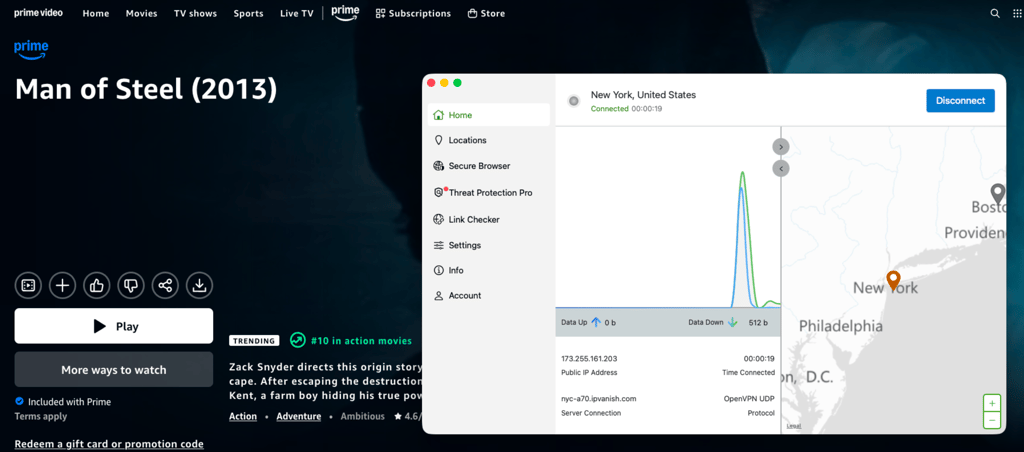Open Locations in the IPVanish sidebar

(488, 140)
